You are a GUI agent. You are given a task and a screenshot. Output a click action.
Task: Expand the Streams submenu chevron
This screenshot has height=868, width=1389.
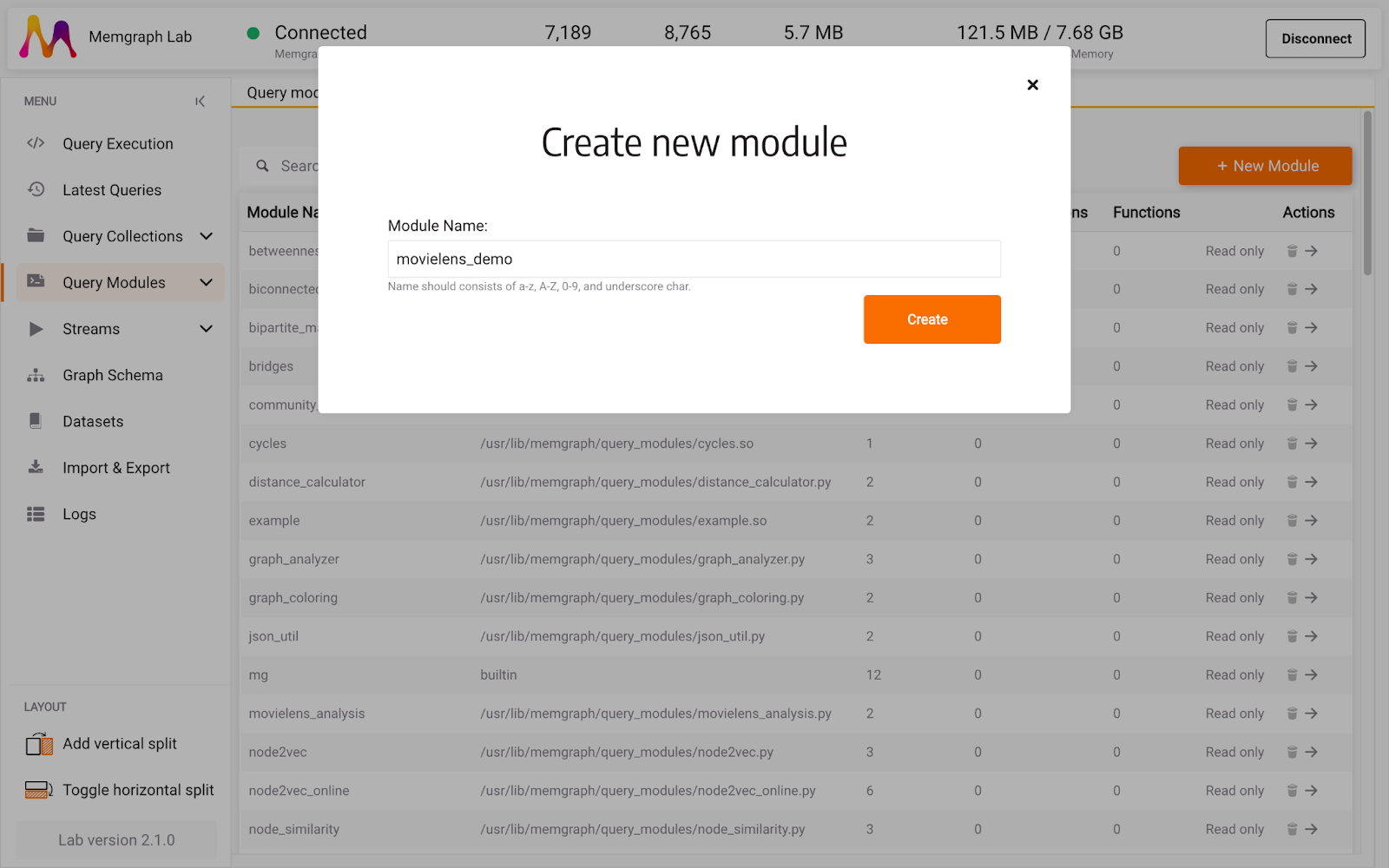(x=206, y=329)
